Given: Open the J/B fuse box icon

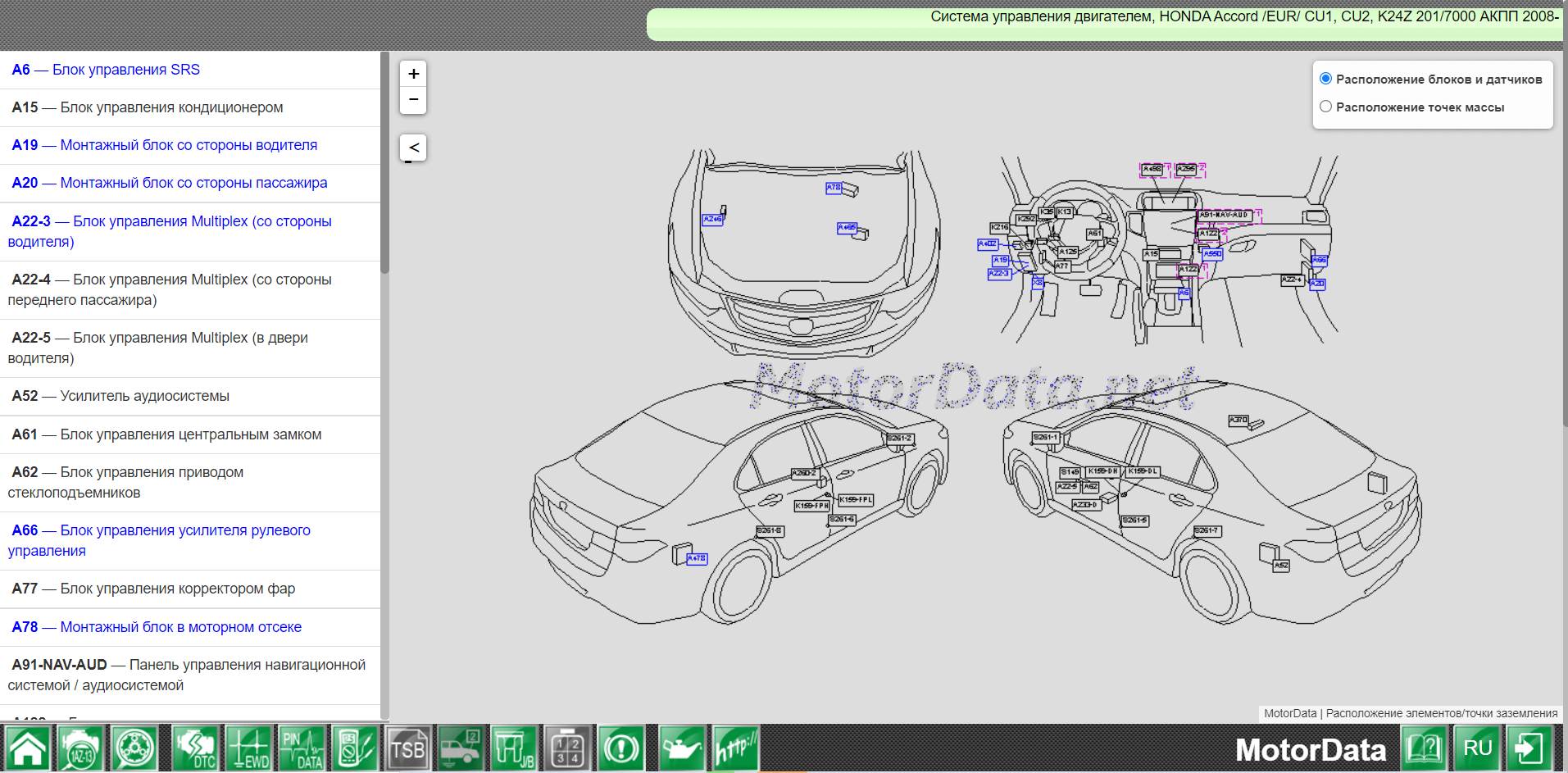Looking at the screenshot, I should coord(514,748).
